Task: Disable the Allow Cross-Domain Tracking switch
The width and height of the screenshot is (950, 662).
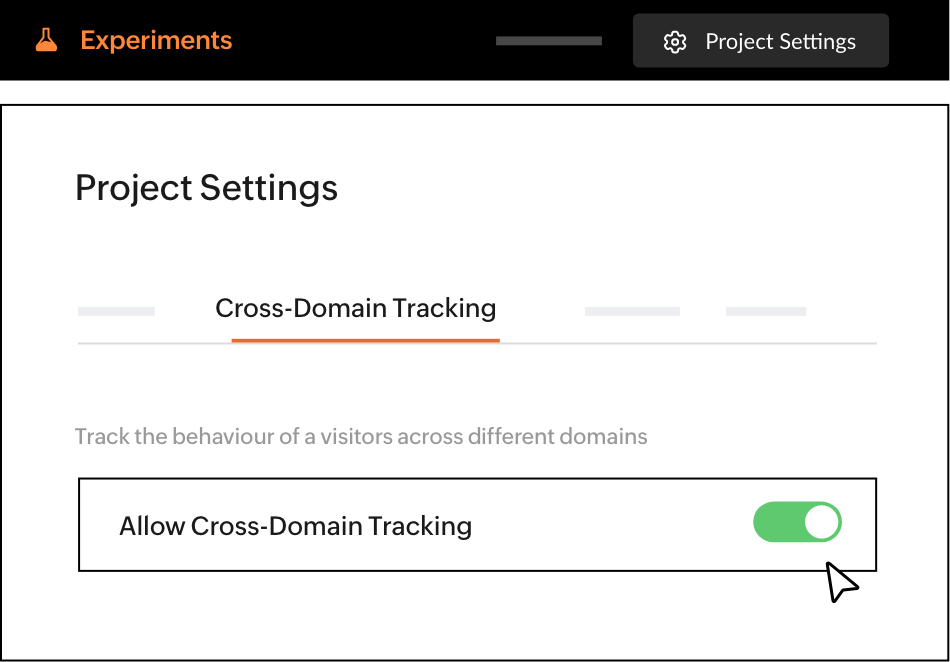Action: pos(797,522)
